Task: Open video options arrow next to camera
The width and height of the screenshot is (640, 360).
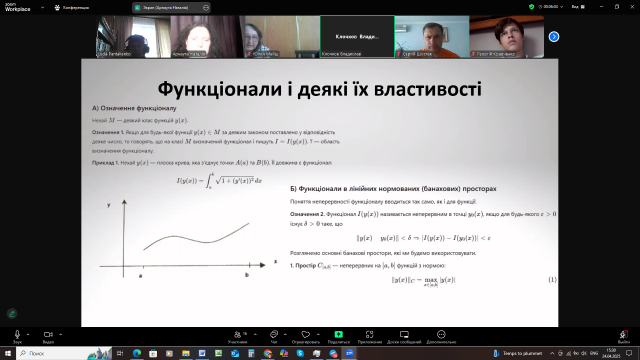Action: [60, 334]
